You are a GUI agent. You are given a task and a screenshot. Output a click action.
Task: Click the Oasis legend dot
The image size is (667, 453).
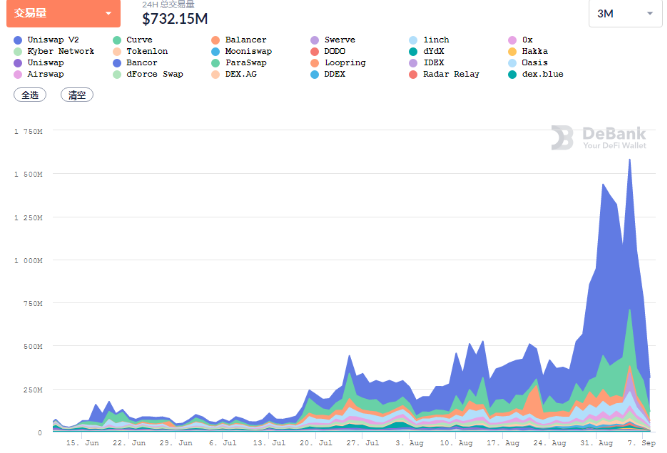pos(512,63)
